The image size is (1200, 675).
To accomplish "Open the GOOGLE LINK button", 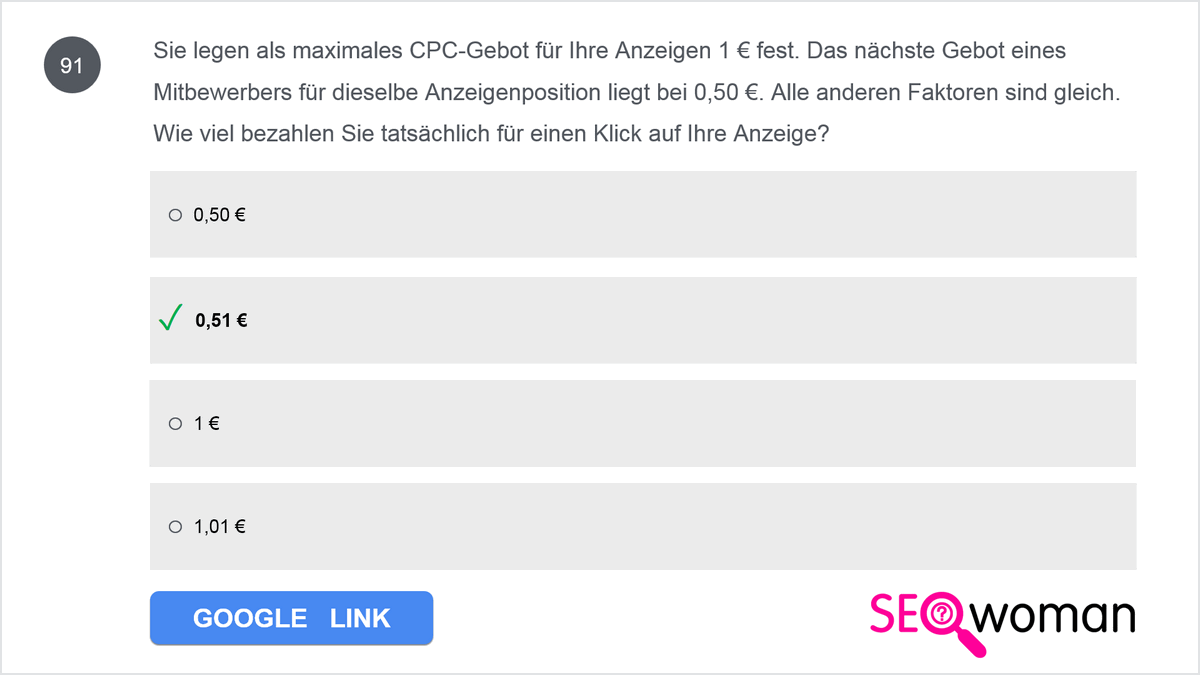I will (291, 618).
